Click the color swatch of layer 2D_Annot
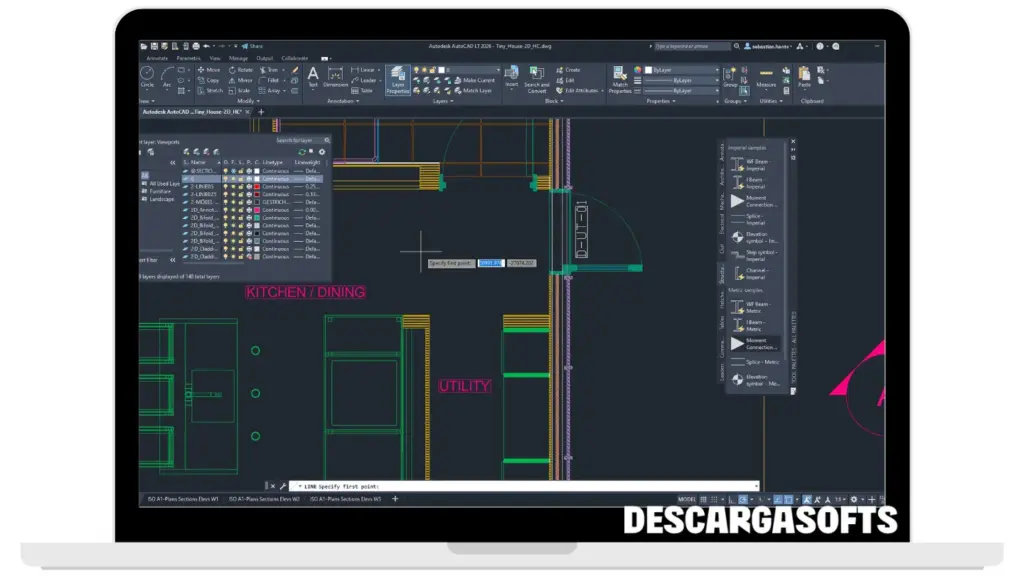Screen dimensions: 1024x576 [257, 210]
